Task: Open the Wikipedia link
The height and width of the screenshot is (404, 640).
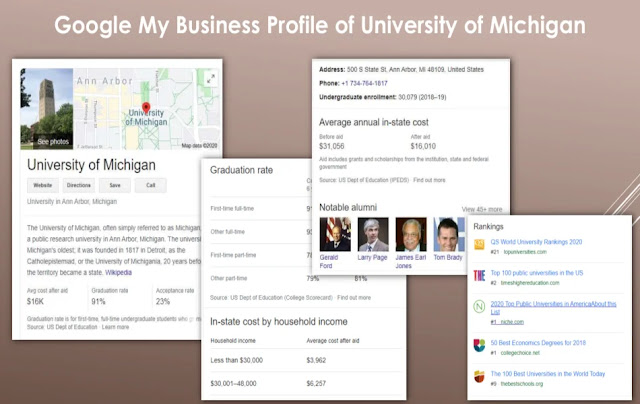Action: pyautogui.click(x=118, y=272)
